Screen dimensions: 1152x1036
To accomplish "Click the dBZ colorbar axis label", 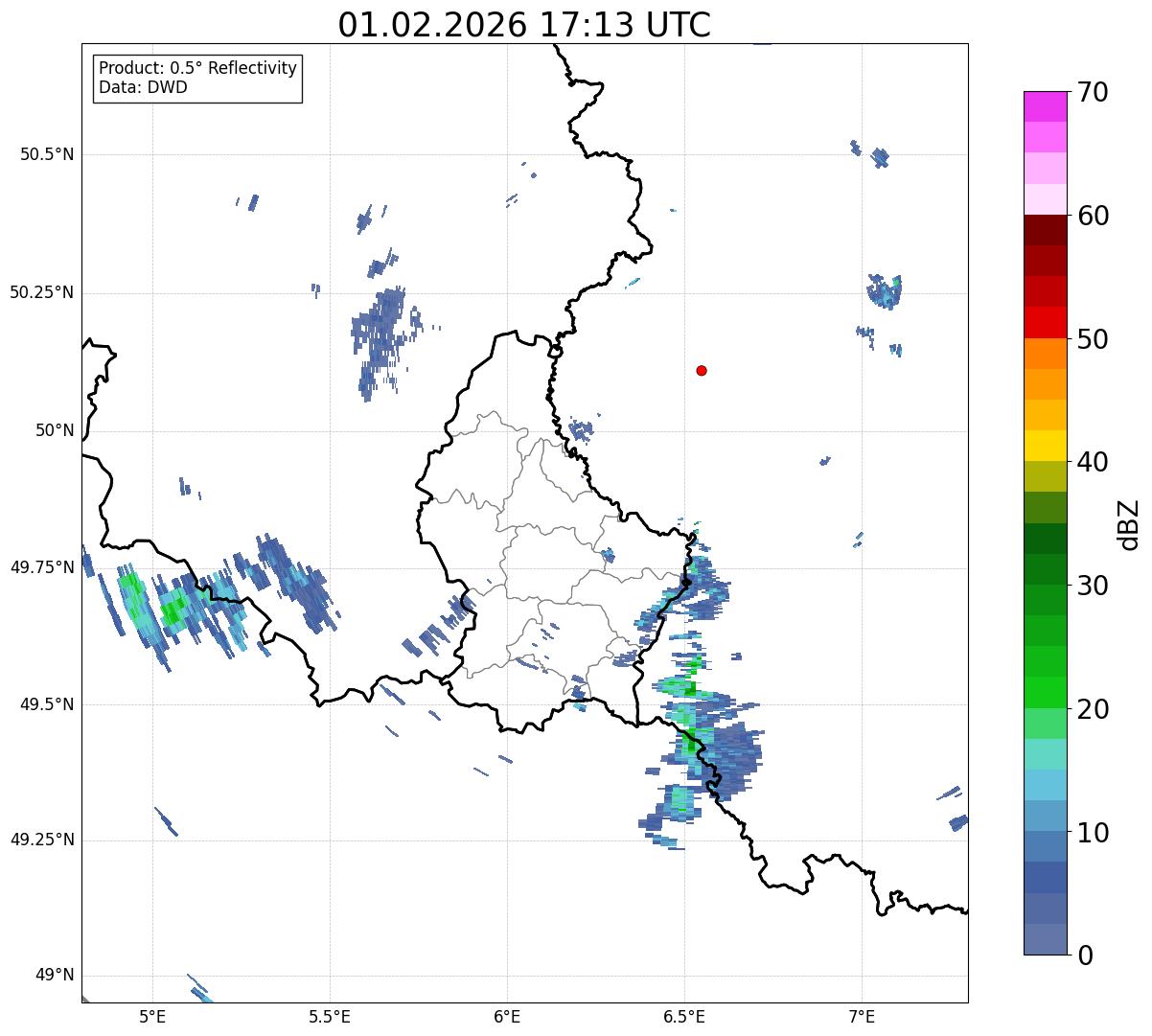I will pos(1129,523).
